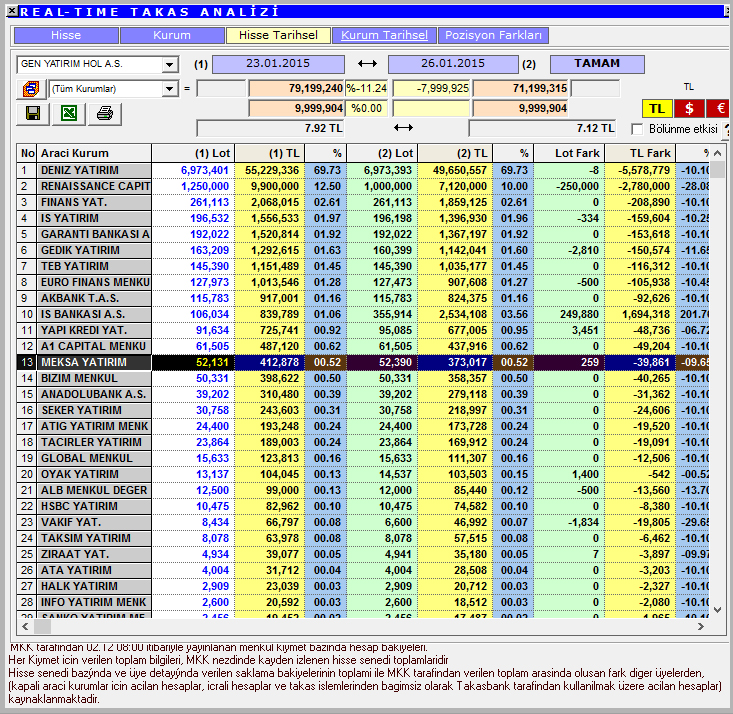The height and width of the screenshot is (714, 733).
Task: Click the TAMAM button
Action: [x=597, y=64]
